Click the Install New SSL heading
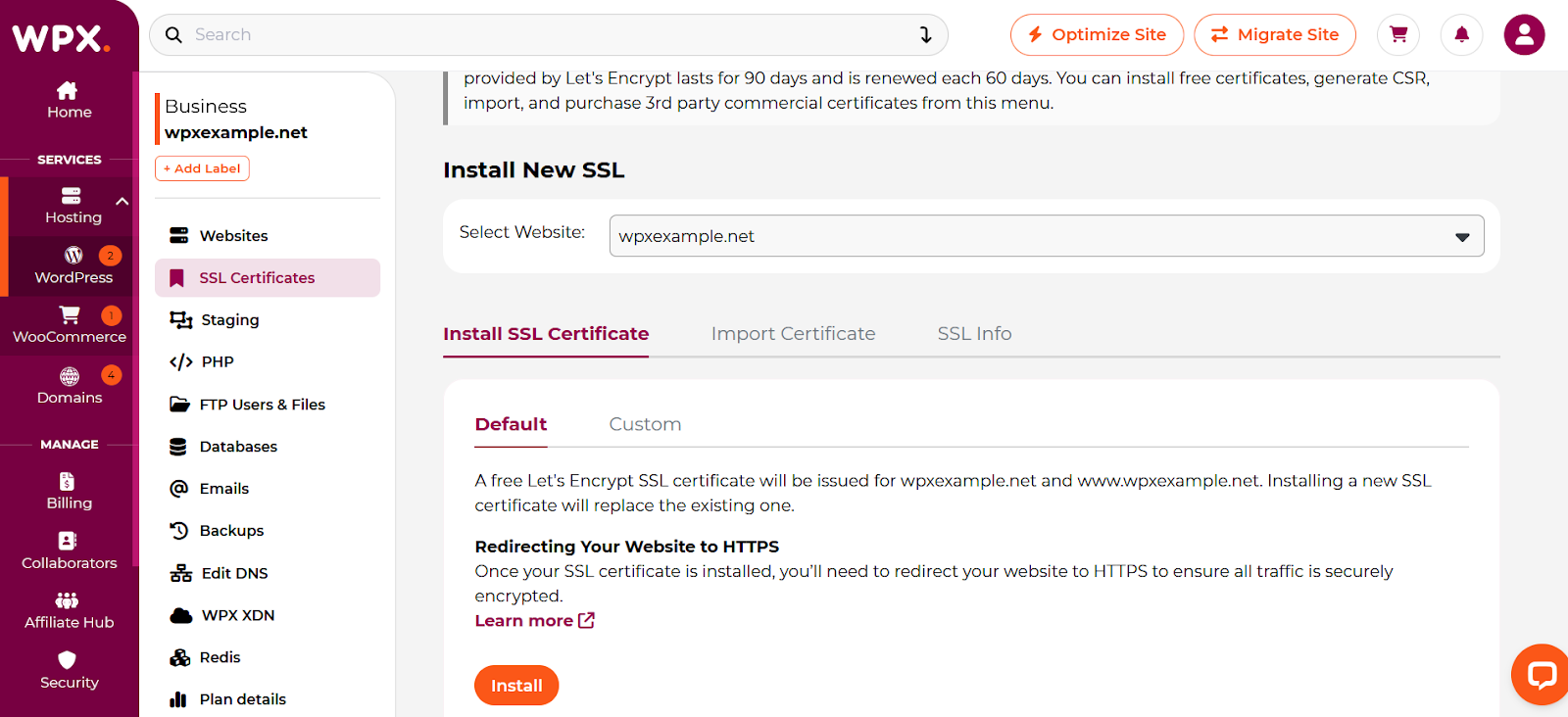The width and height of the screenshot is (1568, 717). (x=533, y=170)
